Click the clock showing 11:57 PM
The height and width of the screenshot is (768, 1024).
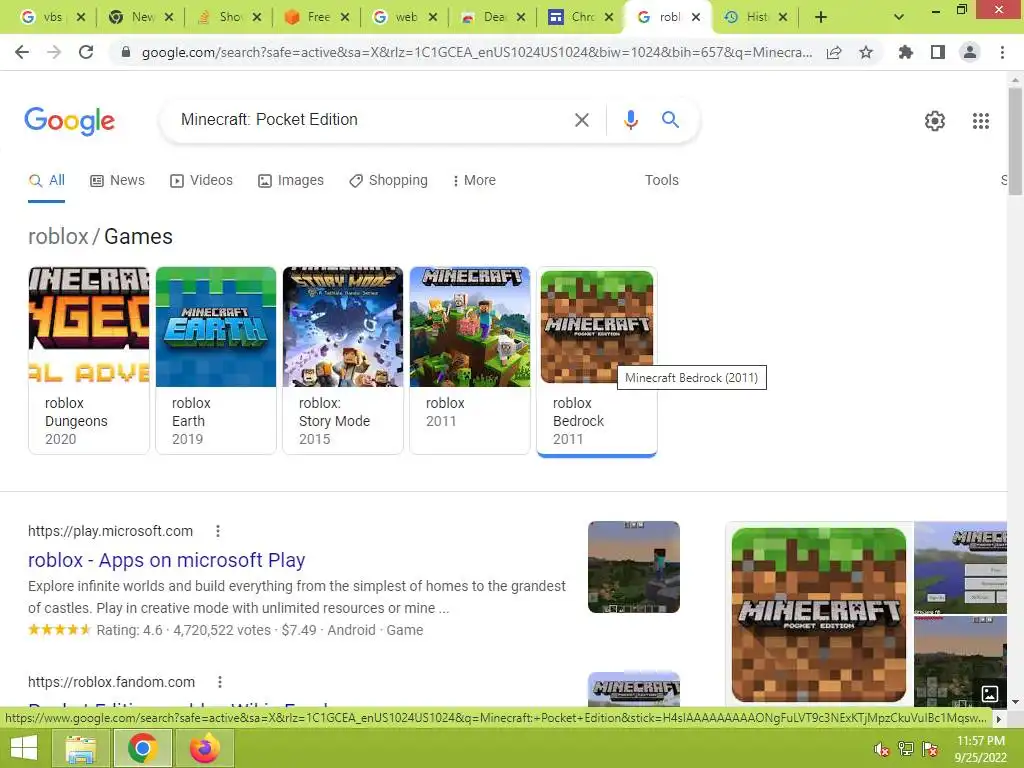[x=980, y=741]
